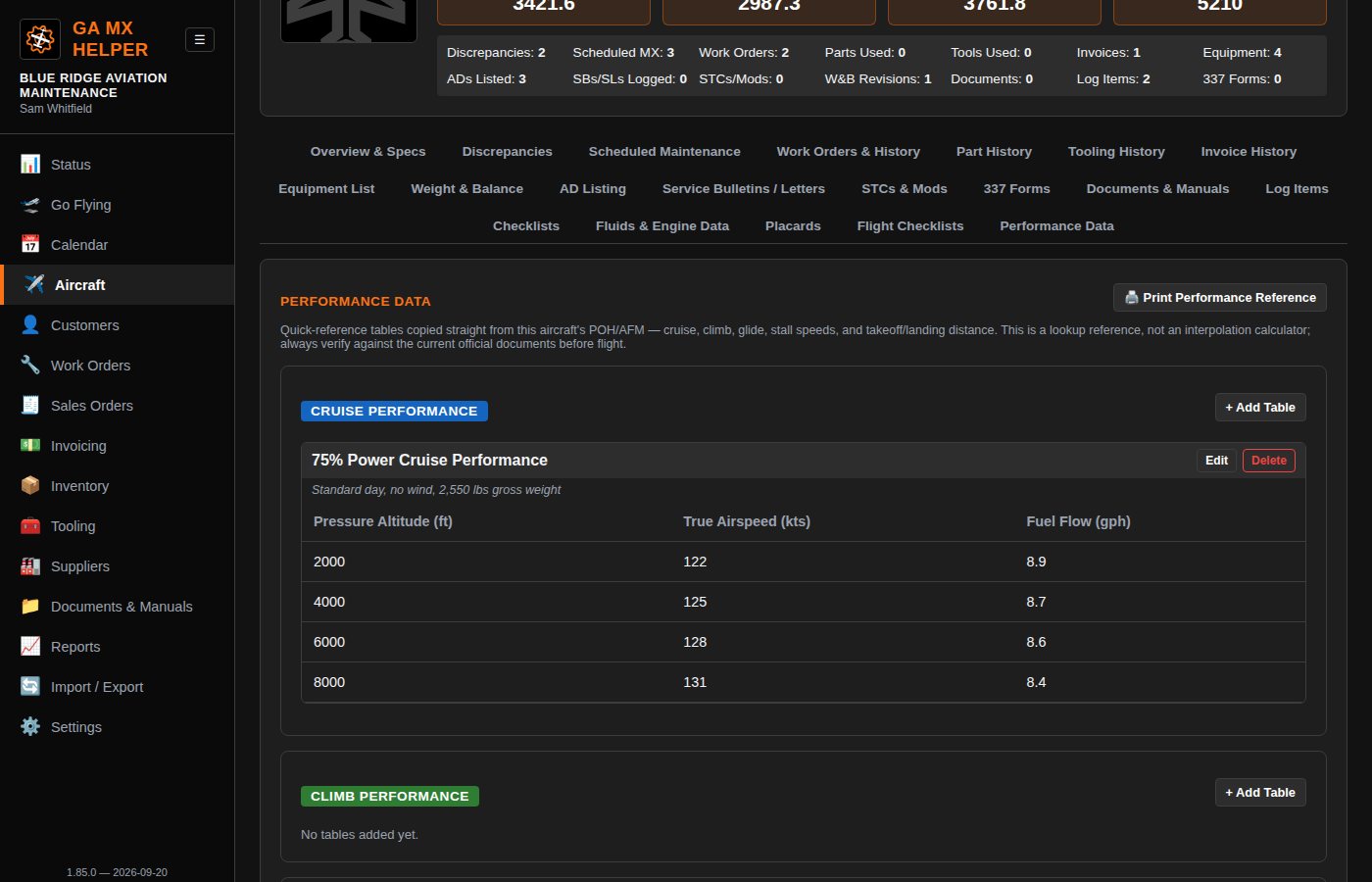1372x882 pixels.
Task: Open Invoice History tab
Action: coord(1249,151)
